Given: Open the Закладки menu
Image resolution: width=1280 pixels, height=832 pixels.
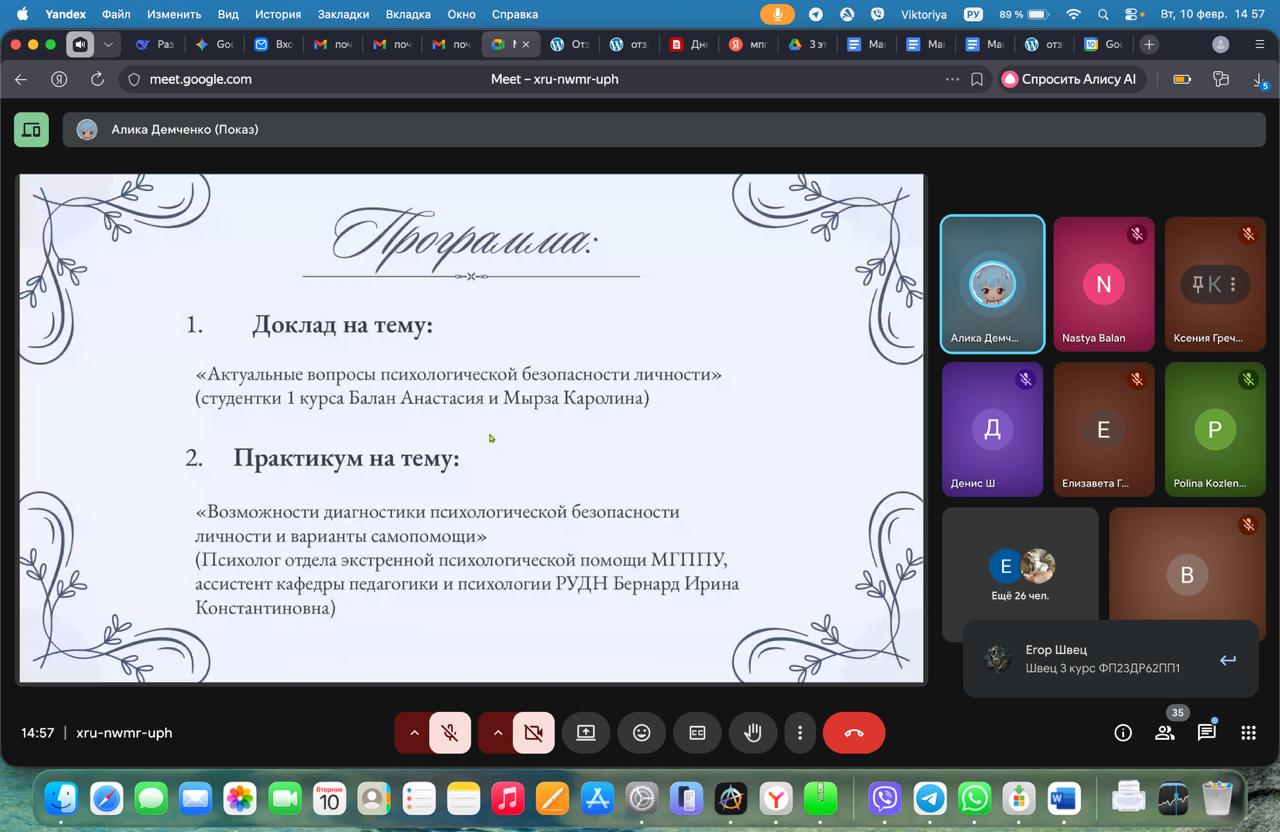Looking at the screenshot, I should click(x=344, y=14).
